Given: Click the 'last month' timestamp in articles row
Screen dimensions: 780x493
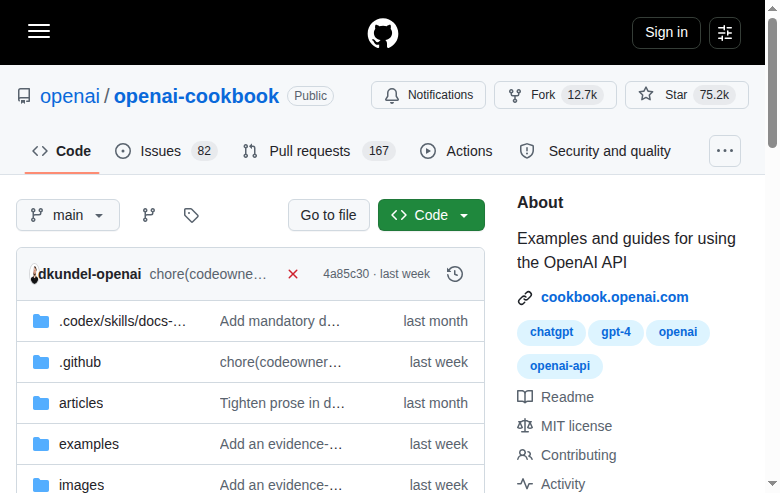Looking at the screenshot, I should (x=435, y=403).
